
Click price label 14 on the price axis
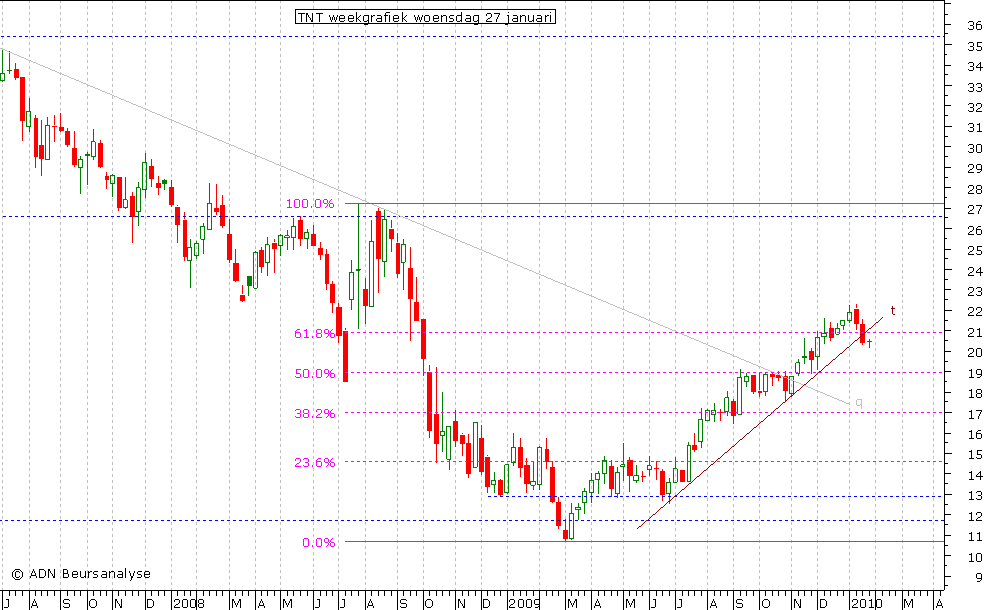[x=975, y=476]
